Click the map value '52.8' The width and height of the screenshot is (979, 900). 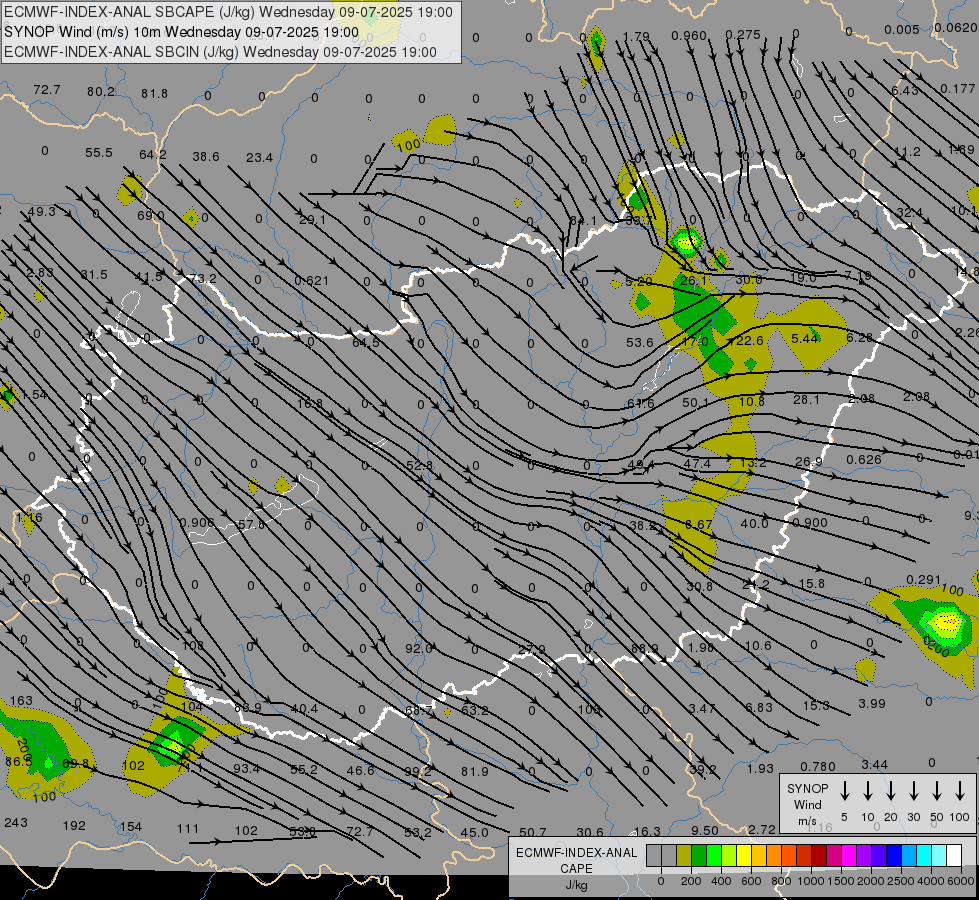pyautogui.click(x=419, y=465)
